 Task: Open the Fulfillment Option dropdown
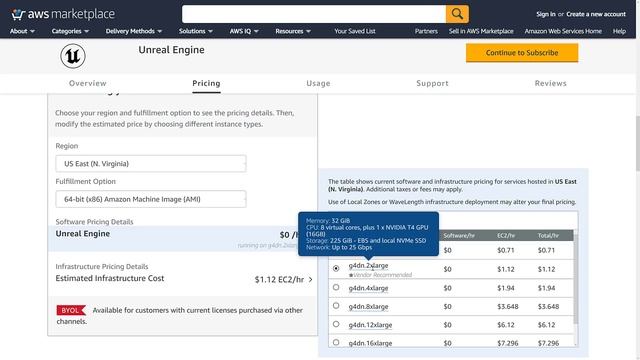coord(151,199)
